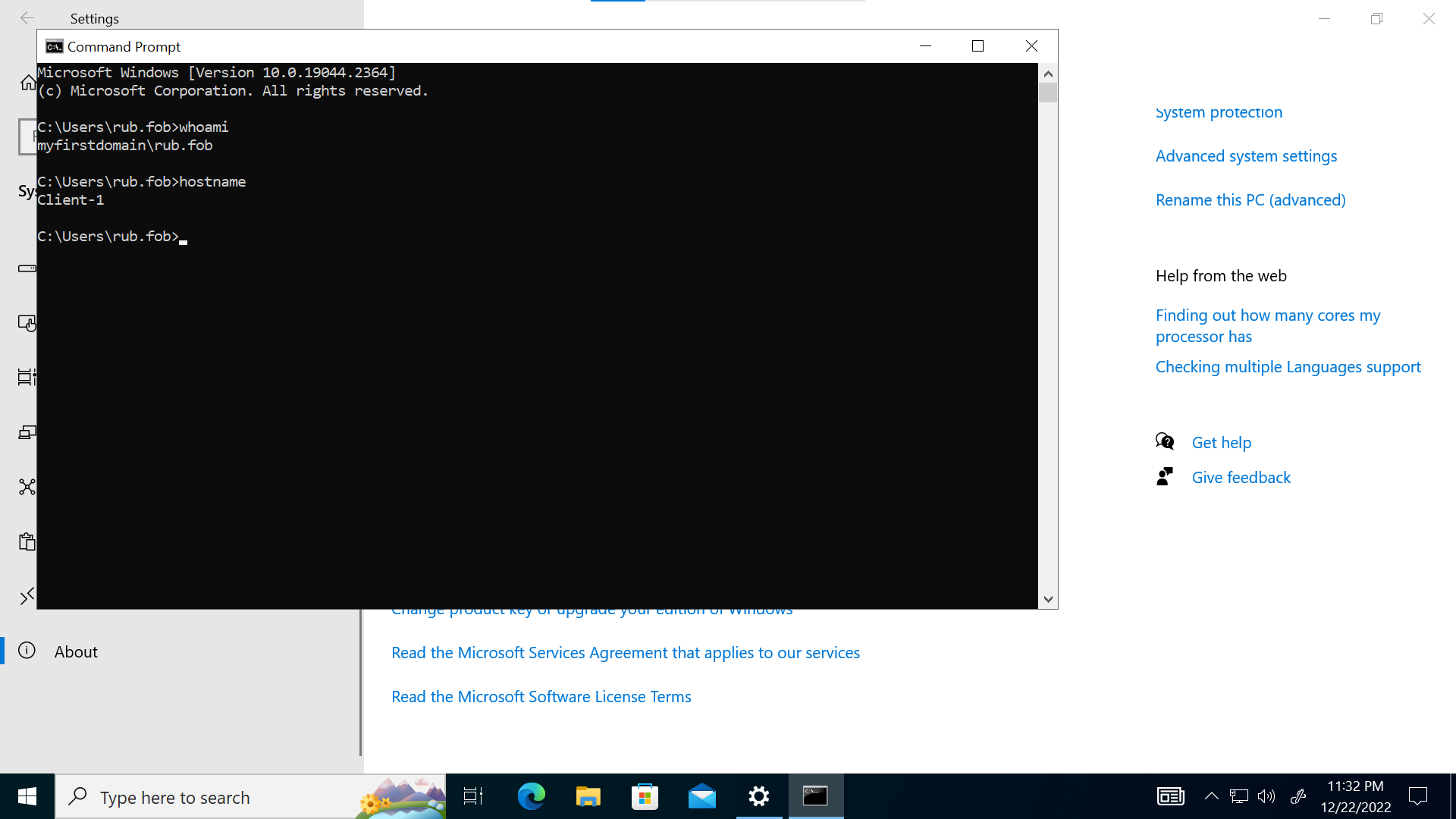Expand Help from web section
Viewport: 1456px width, 819px height.
(1220, 275)
